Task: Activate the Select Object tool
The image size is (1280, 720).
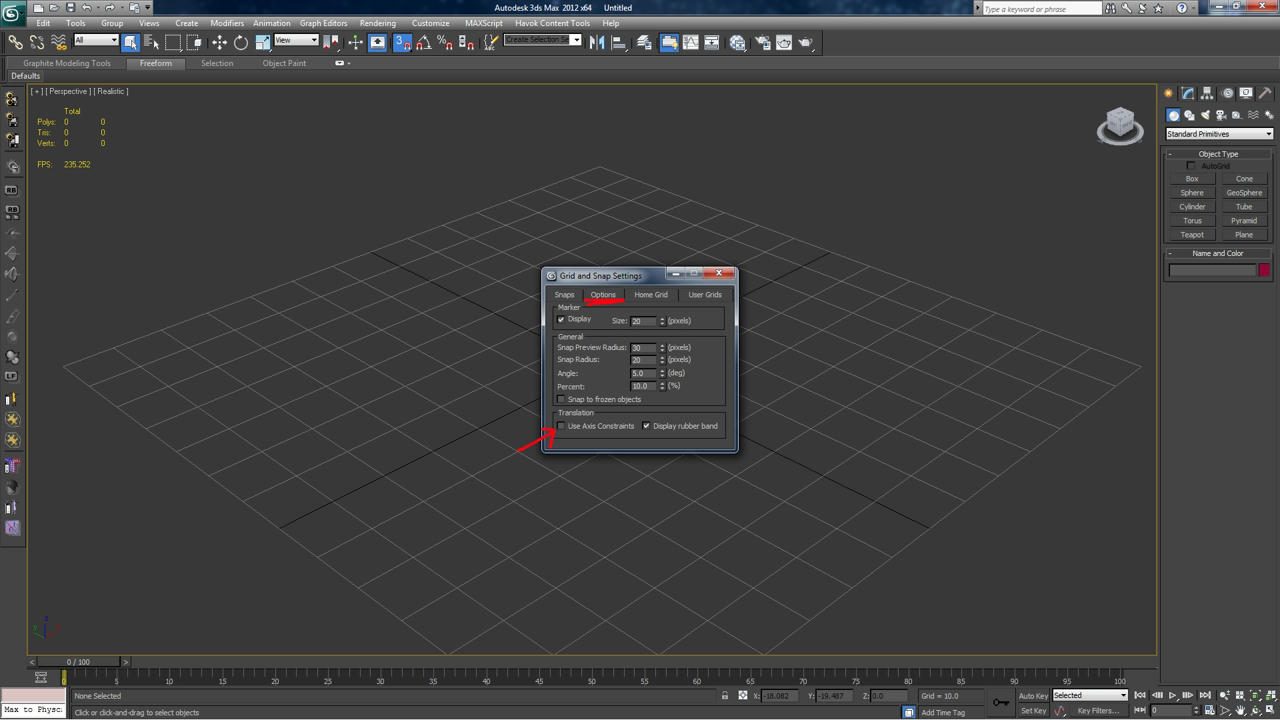Action: 131,42
